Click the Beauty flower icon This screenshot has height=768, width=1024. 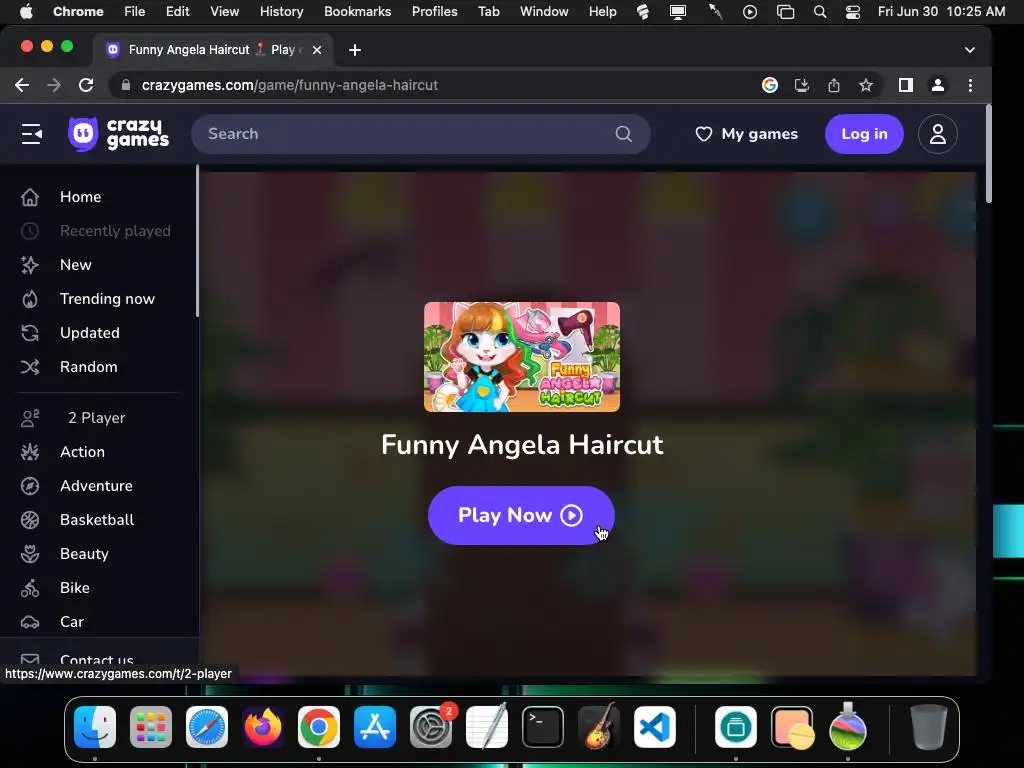(30, 554)
